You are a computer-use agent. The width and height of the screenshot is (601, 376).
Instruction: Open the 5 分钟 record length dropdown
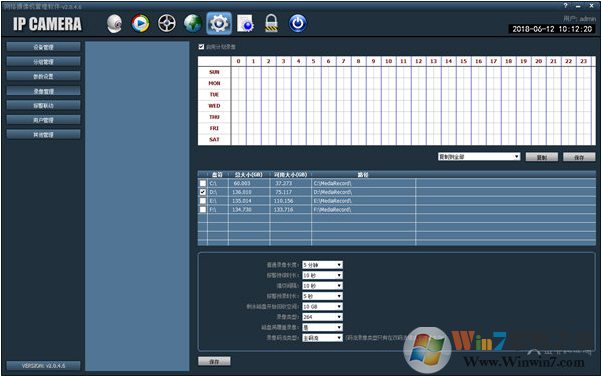(x=322, y=265)
